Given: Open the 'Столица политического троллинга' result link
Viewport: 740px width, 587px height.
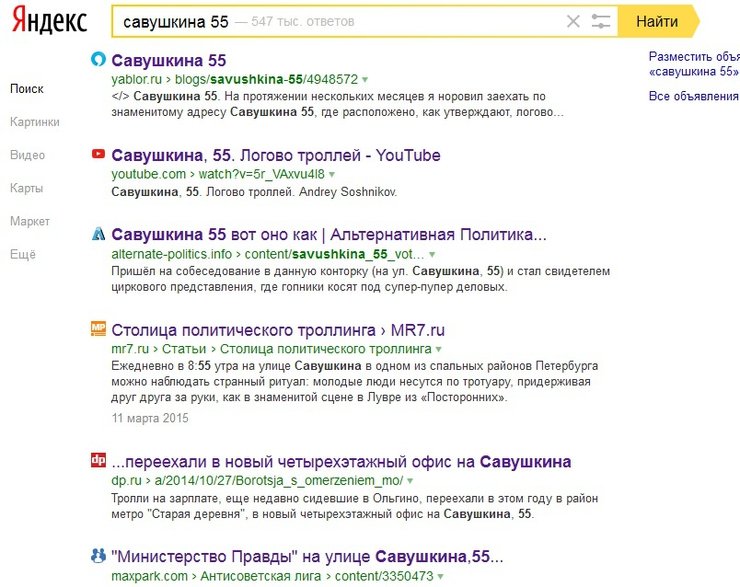Looking at the screenshot, I should (x=278, y=329).
